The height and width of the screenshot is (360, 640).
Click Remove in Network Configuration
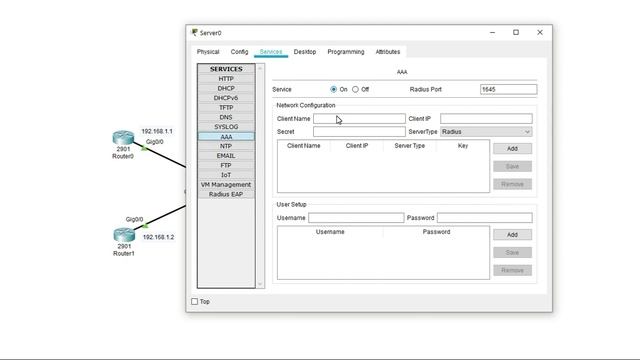tap(512, 184)
